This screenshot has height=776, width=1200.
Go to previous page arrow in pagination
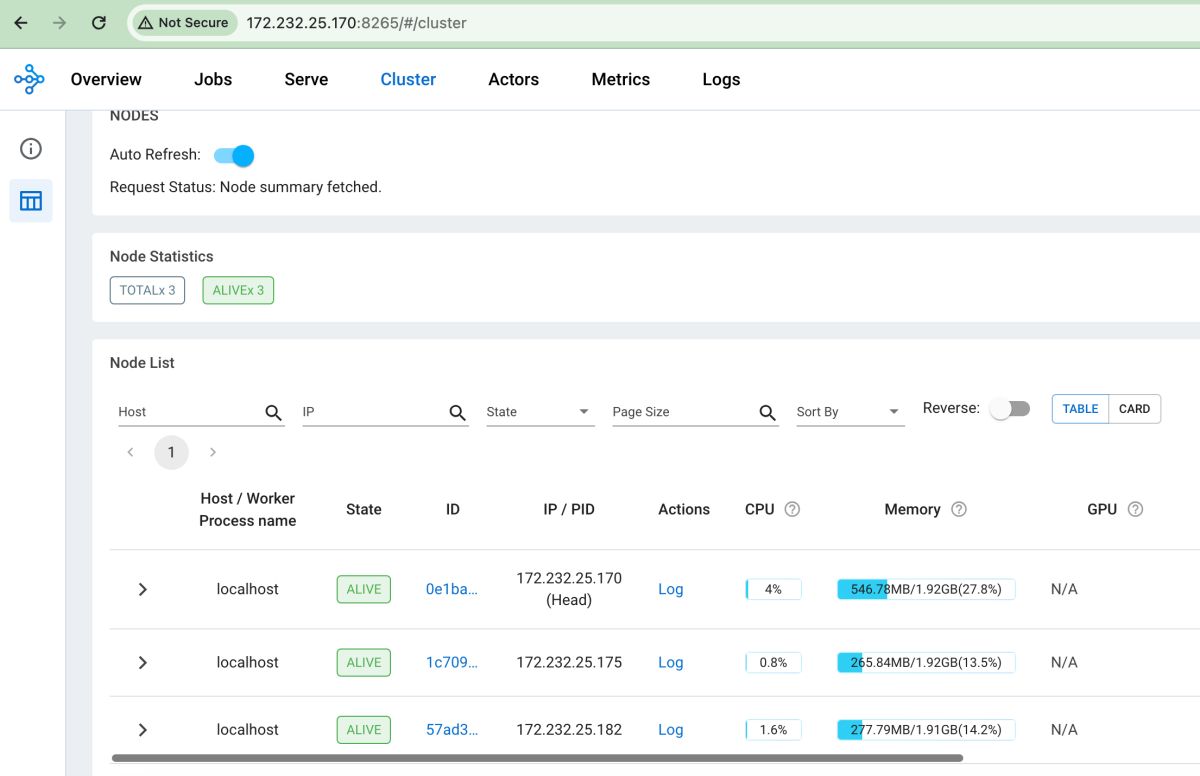130,452
